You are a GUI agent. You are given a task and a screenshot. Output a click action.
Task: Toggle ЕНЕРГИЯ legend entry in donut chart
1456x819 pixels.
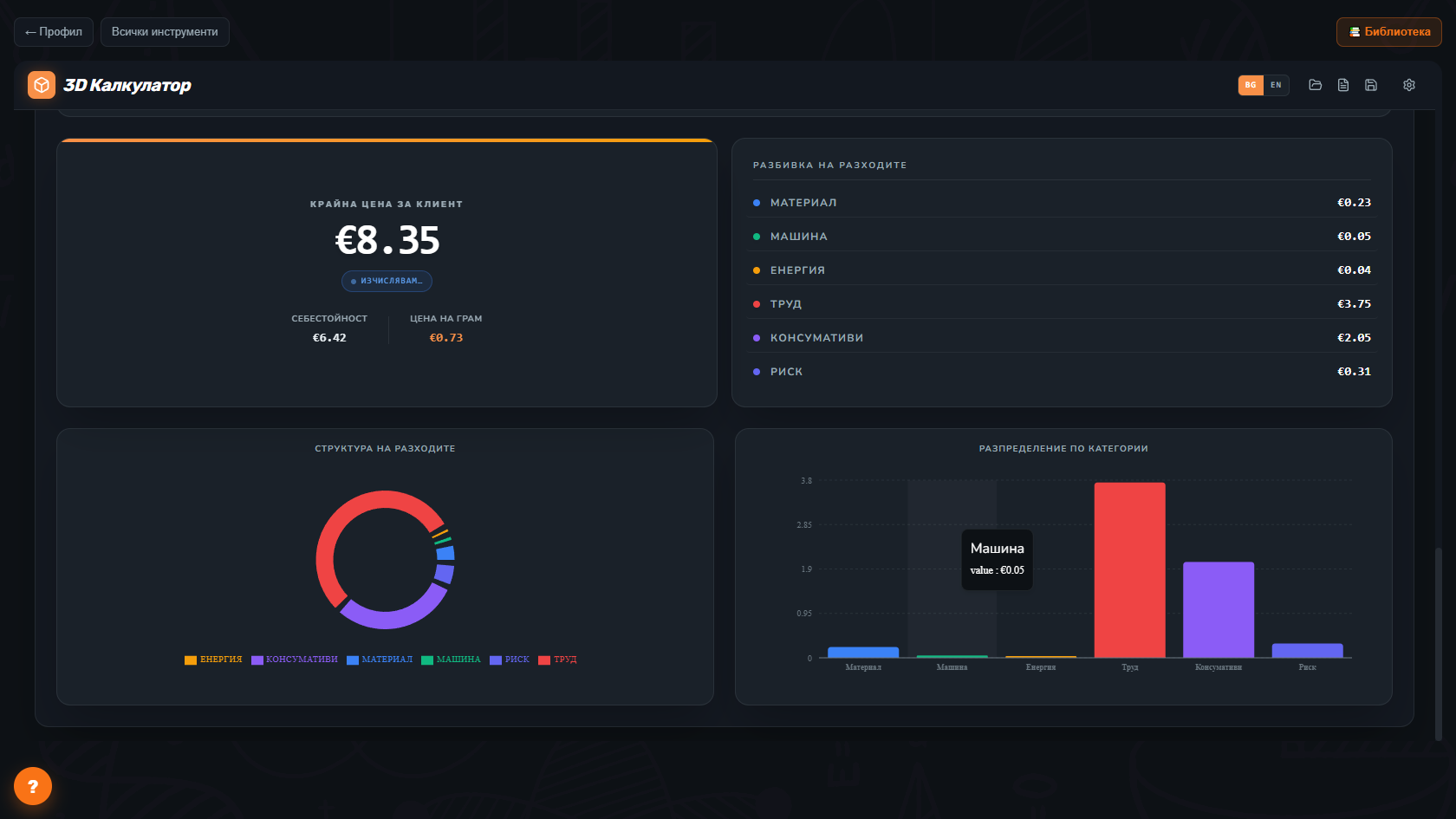click(213, 660)
